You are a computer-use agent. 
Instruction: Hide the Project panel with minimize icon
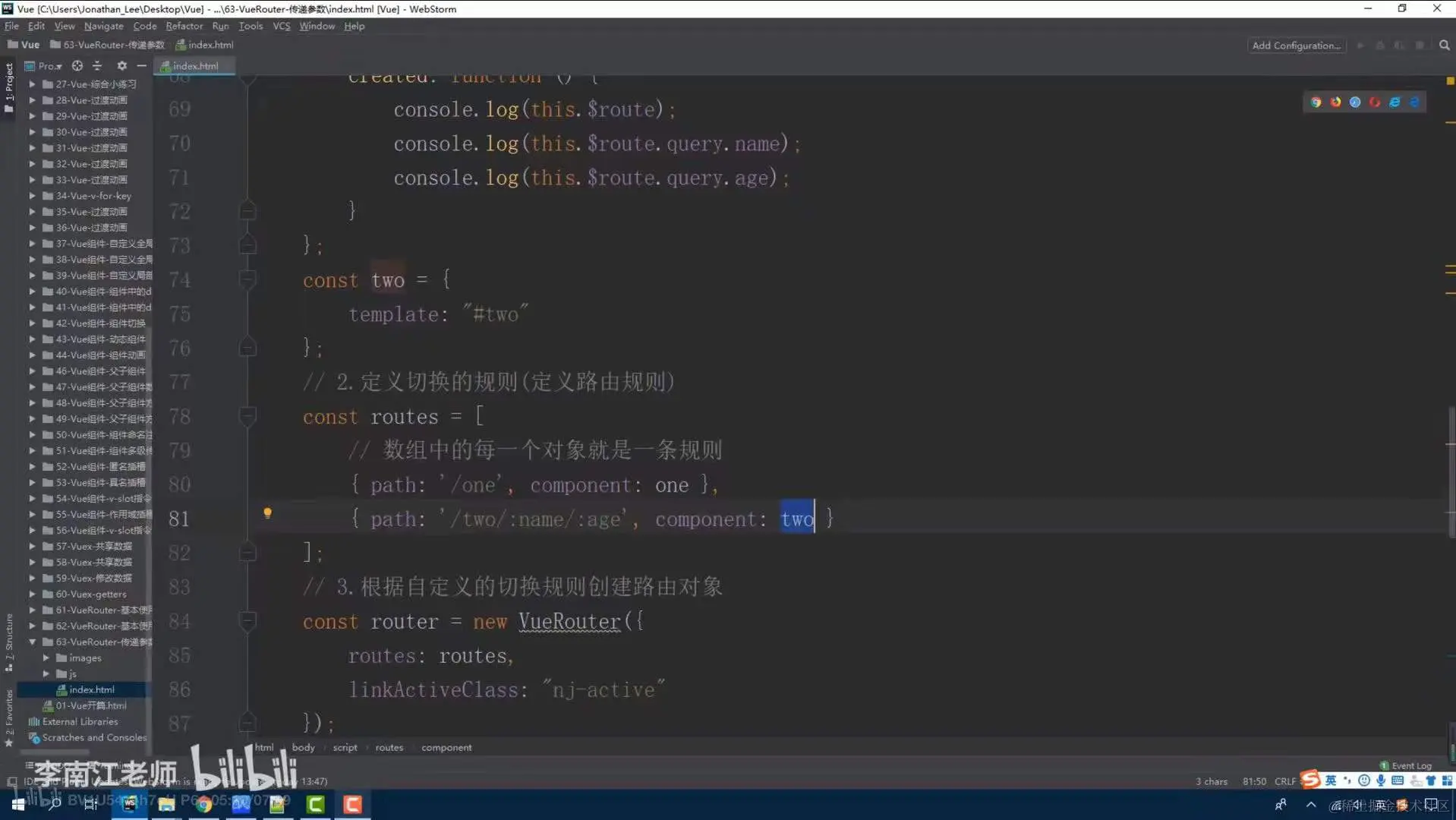click(x=141, y=65)
